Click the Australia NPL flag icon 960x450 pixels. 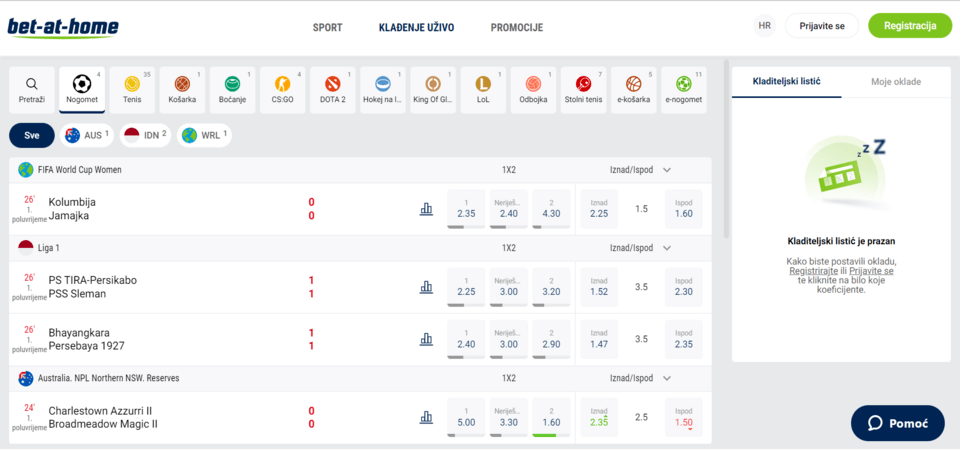[26, 378]
